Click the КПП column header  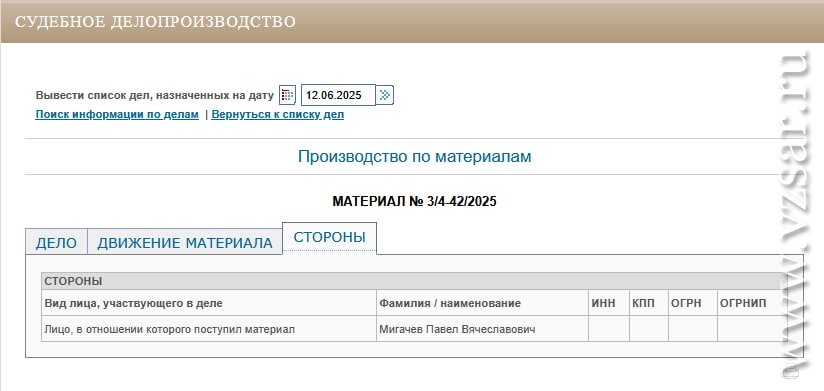coord(648,303)
